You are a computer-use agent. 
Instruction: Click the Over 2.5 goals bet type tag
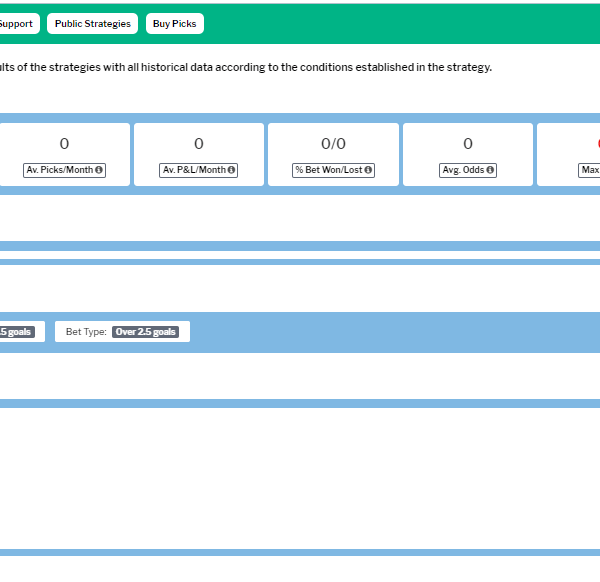[145, 332]
